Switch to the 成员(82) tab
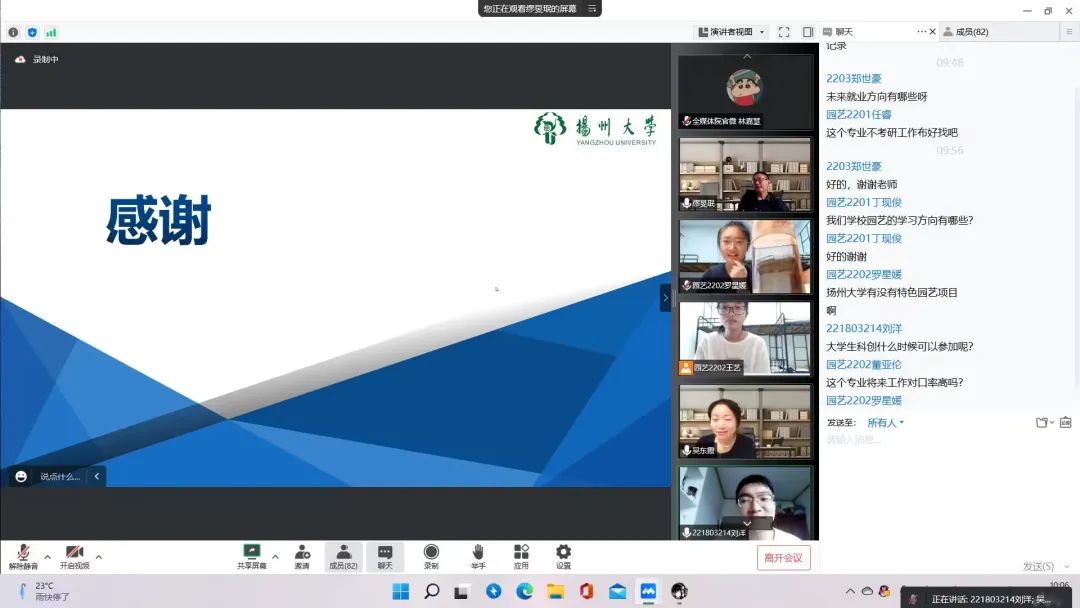The height and width of the screenshot is (608, 1080). click(x=972, y=32)
